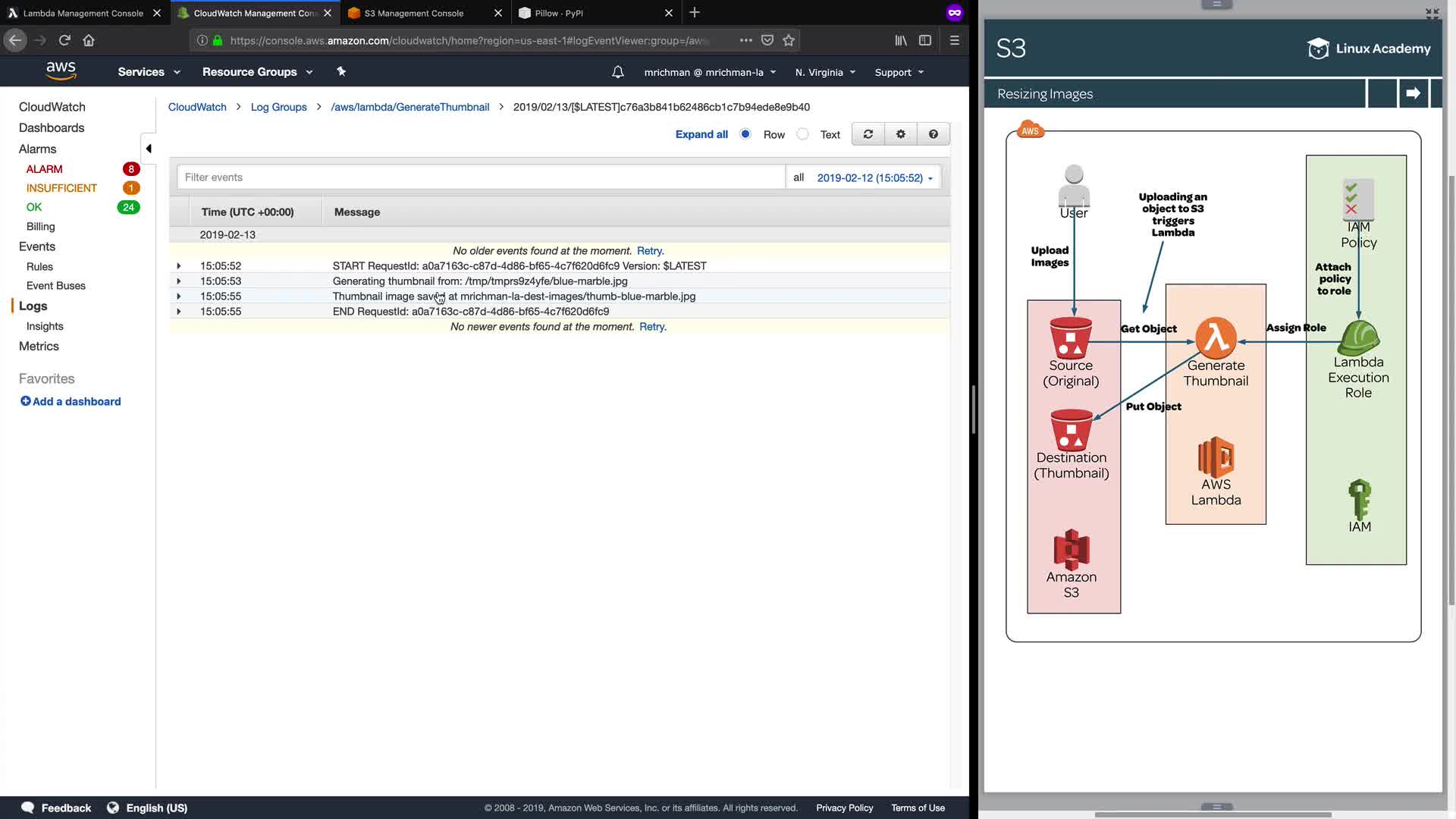Open Insights in the sidebar

(45, 326)
